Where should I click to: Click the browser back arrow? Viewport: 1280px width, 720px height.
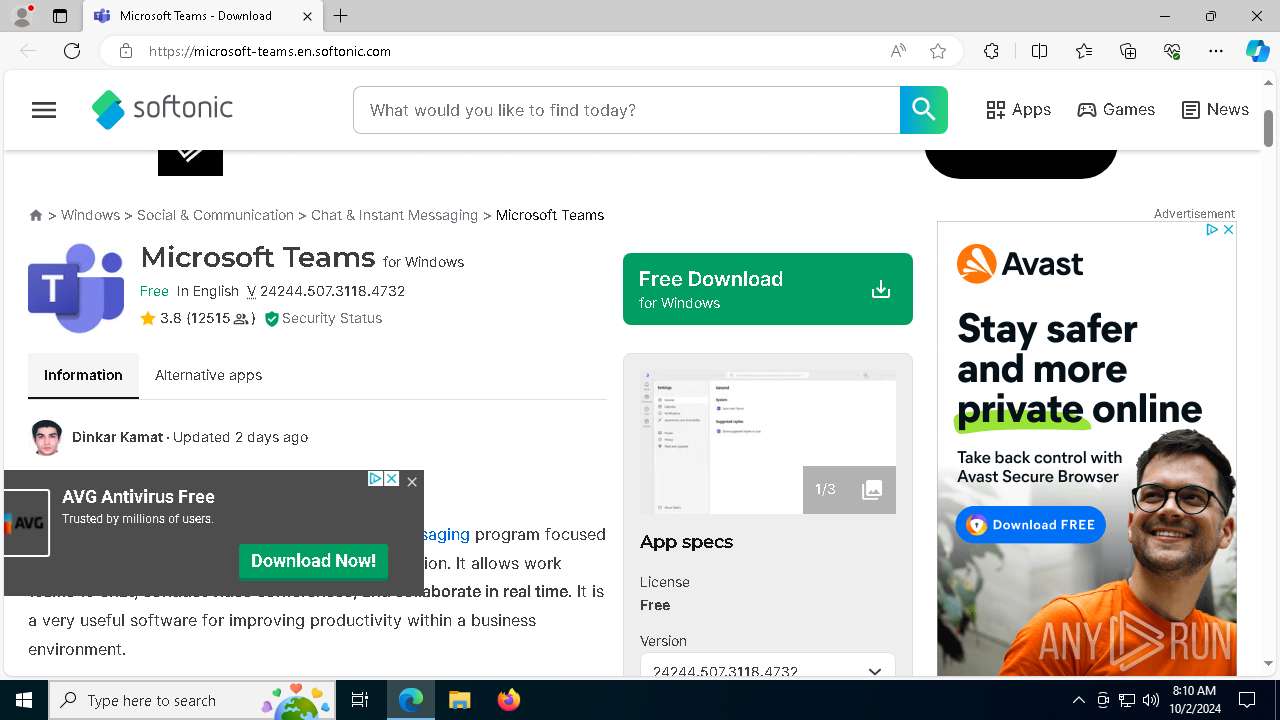(x=28, y=51)
